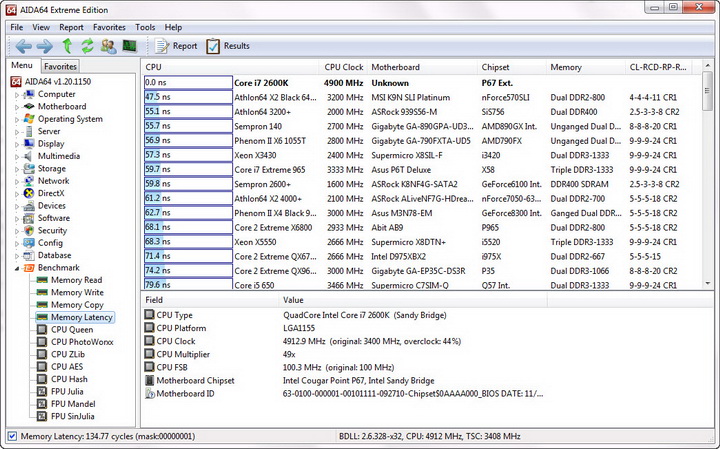Select the Computer tree icon

point(29,94)
